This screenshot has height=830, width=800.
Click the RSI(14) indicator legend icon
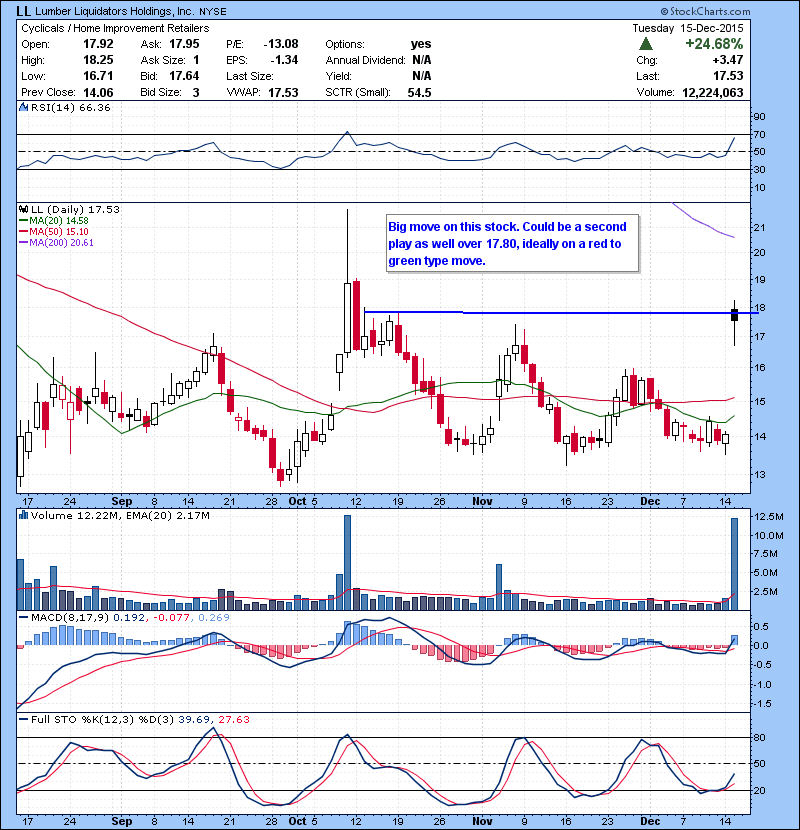[x=23, y=107]
